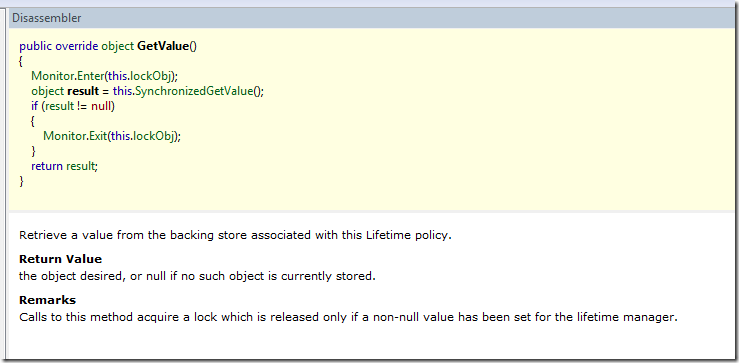Click the result identifier in the return statement
The height and width of the screenshot is (363, 739).
click(81, 166)
